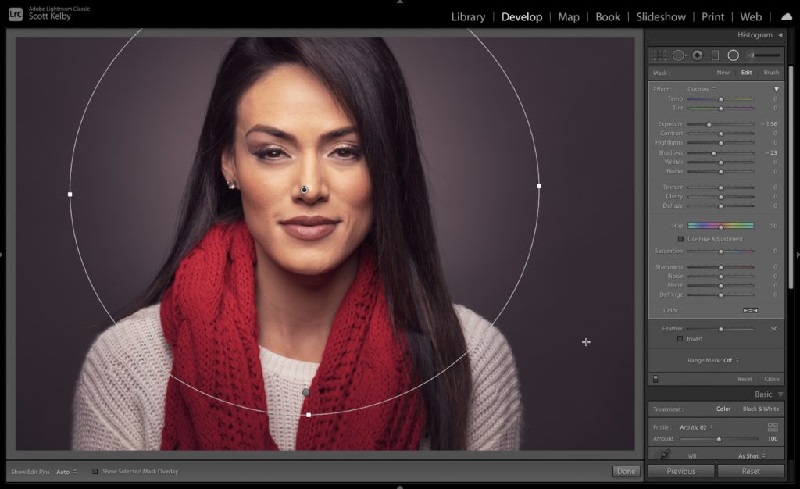The height and width of the screenshot is (489, 800).
Task: Select the Graduated Filter tool icon
Action: (715, 55)
